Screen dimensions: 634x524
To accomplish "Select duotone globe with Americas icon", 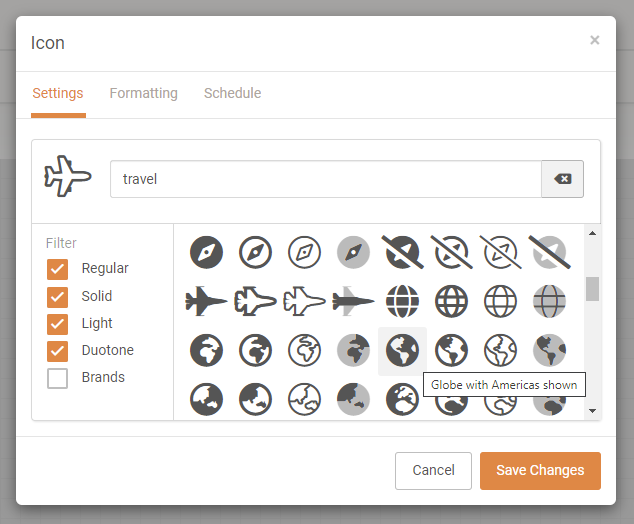I will click(x=549, y=350).
